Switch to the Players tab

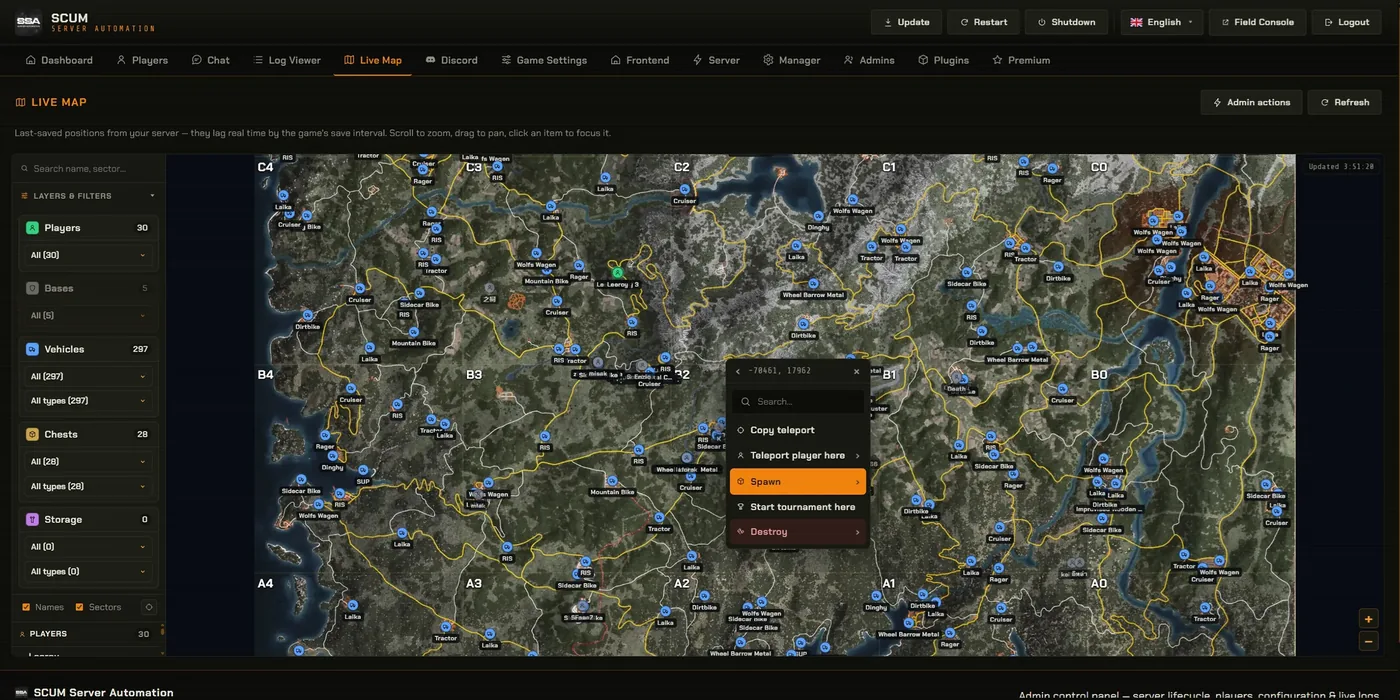pos(142,60)
